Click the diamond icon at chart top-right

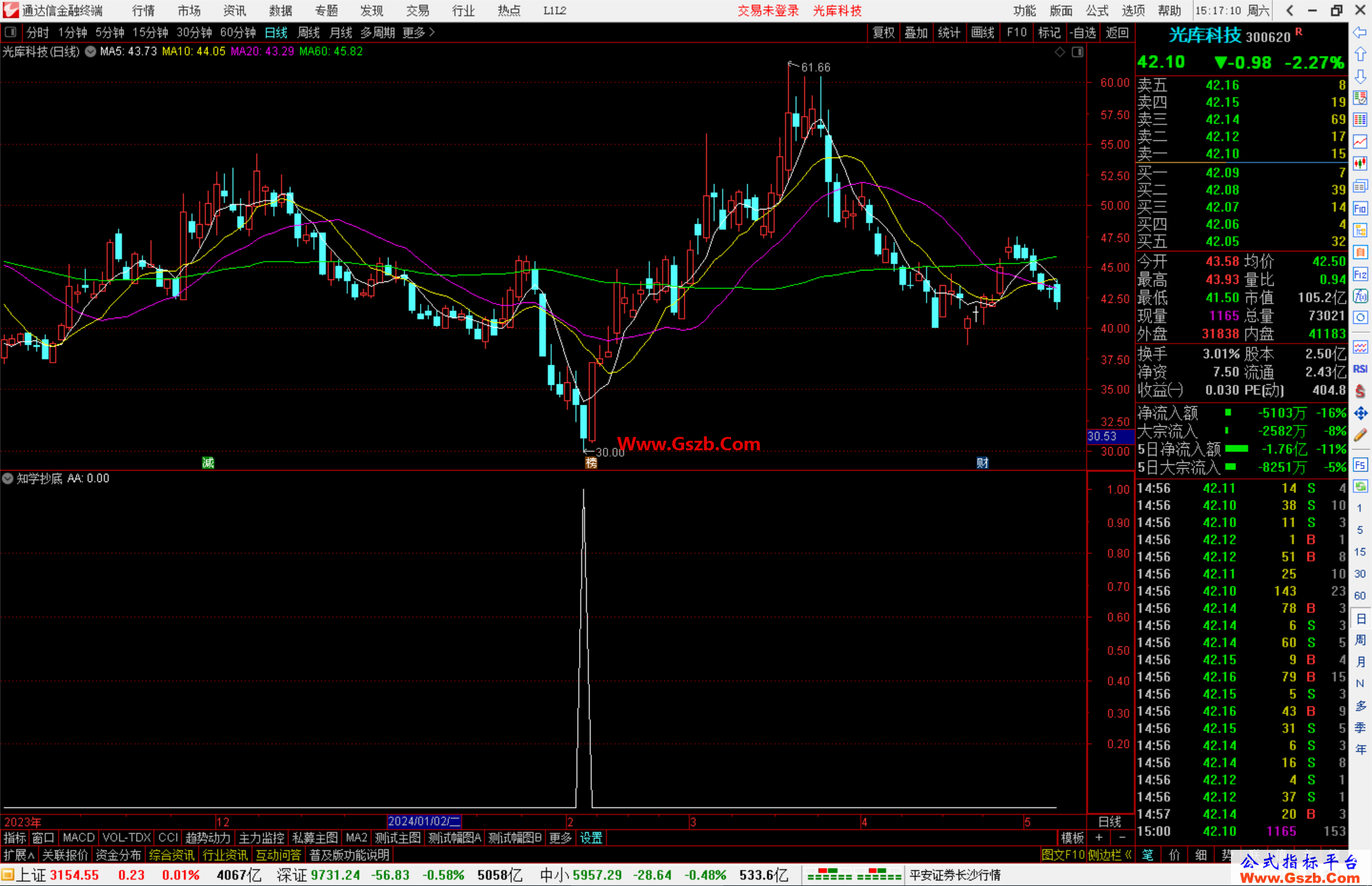[1059, 52]
